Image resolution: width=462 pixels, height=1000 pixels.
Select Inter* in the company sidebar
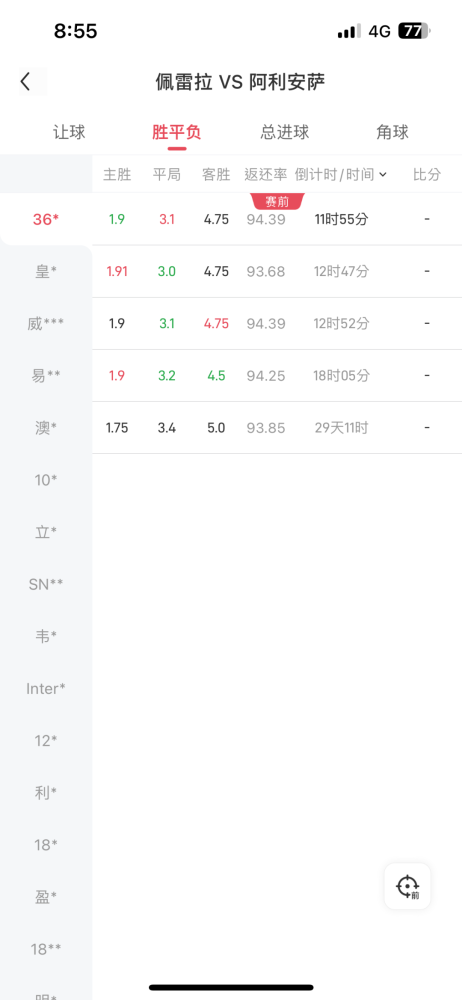[46, 689]
